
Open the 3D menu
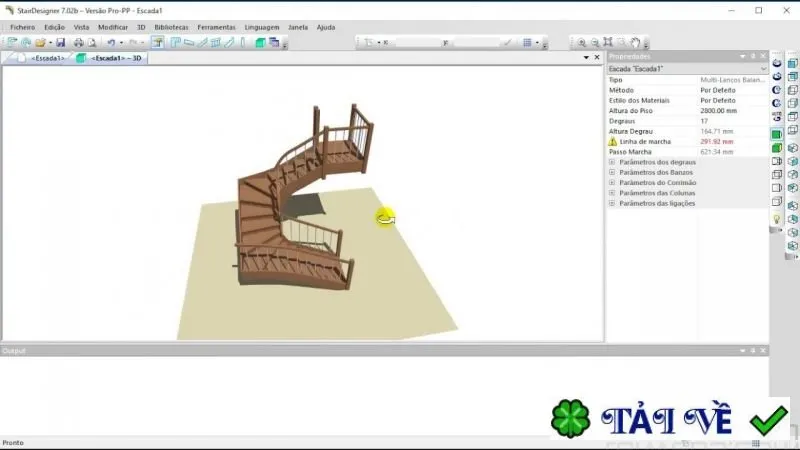click(x=141, y=27)
